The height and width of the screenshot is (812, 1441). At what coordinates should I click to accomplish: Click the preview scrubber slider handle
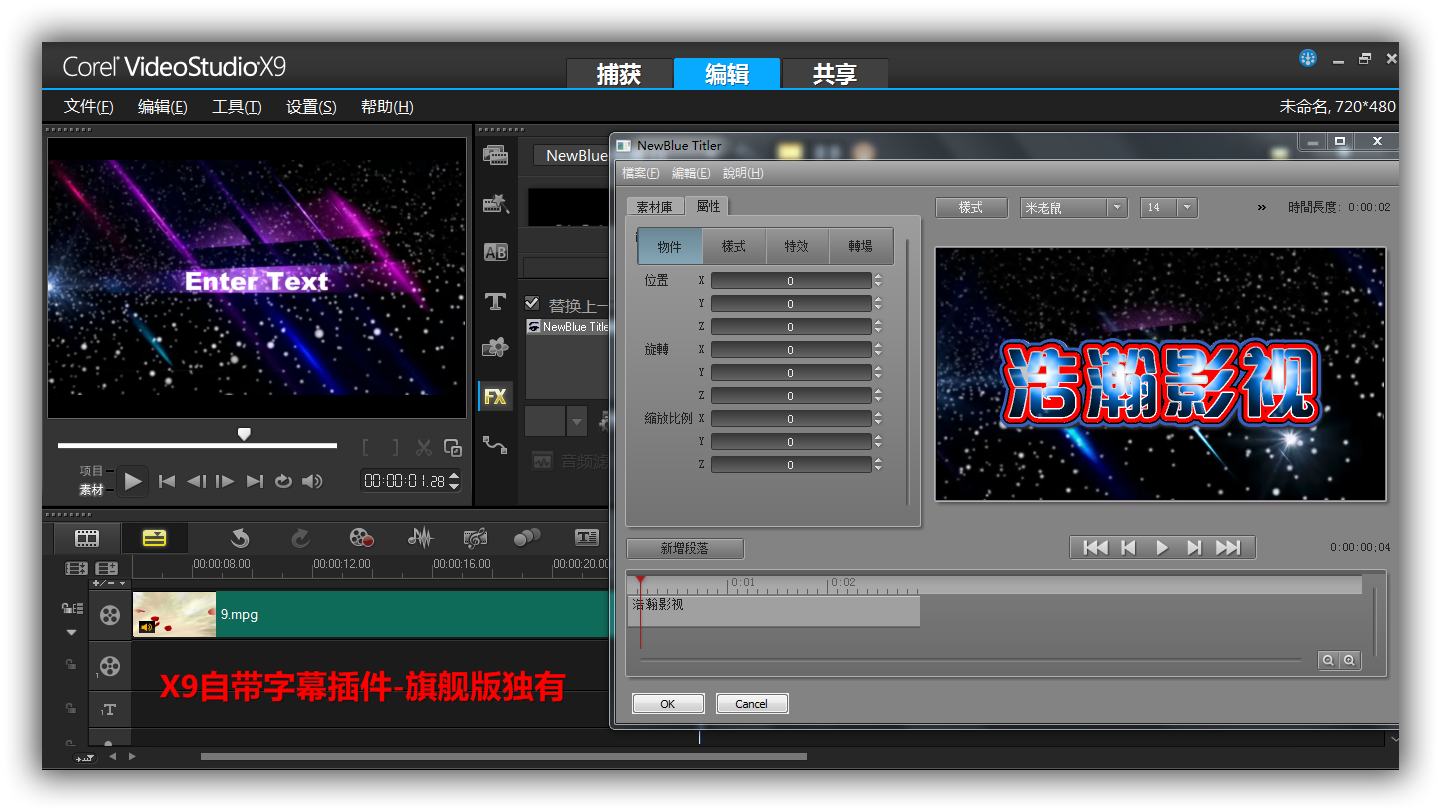click(x=243, y=434)
